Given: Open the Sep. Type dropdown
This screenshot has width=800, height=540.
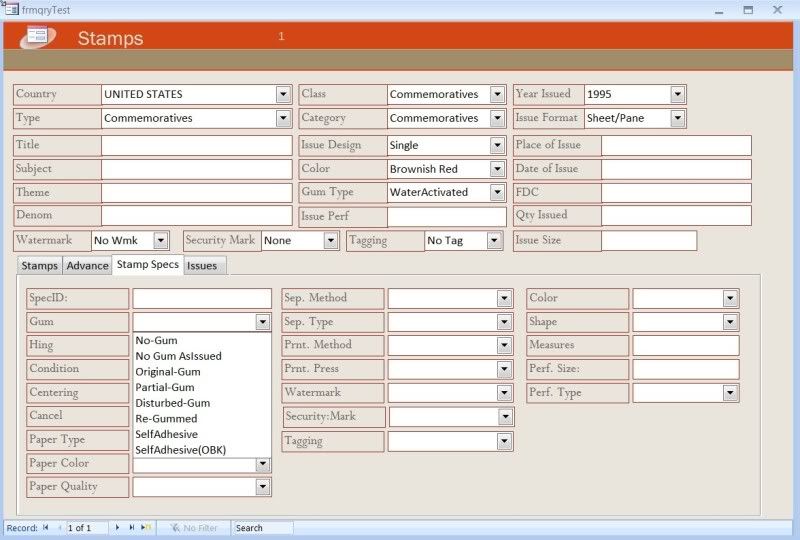Looking at the screenshot, I should click(504, 322).
